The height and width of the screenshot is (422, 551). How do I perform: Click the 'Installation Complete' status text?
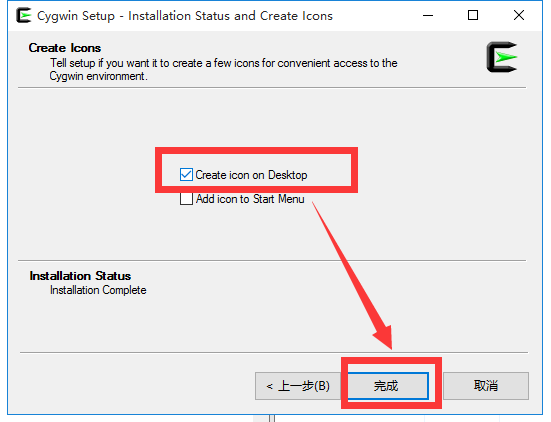pyautogui.click(x=98, y=290)
